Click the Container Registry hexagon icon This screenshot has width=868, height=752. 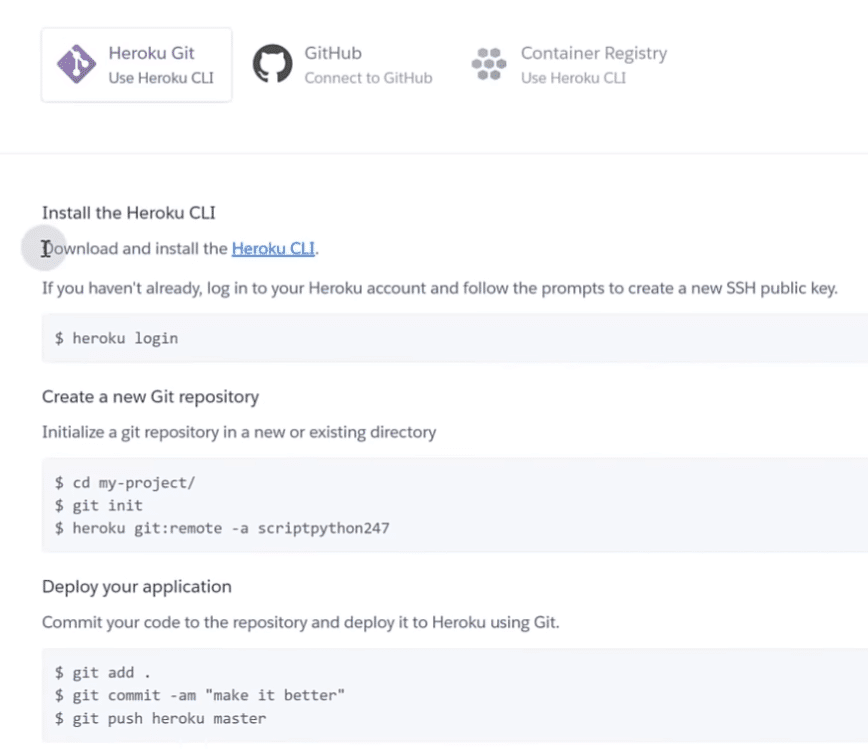tap(487, 64)
